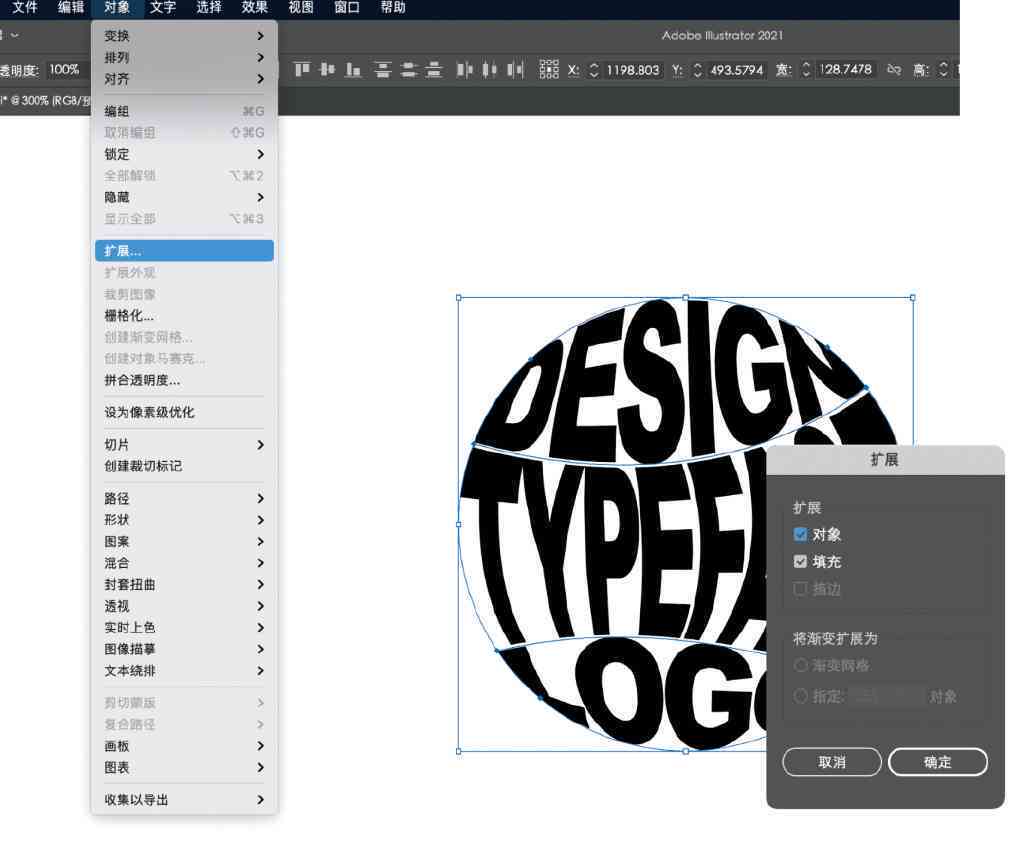Open the 图表 submenu
Image resolution: width=1024 pixels, height=850 pixels.
(x=184, y=768)
